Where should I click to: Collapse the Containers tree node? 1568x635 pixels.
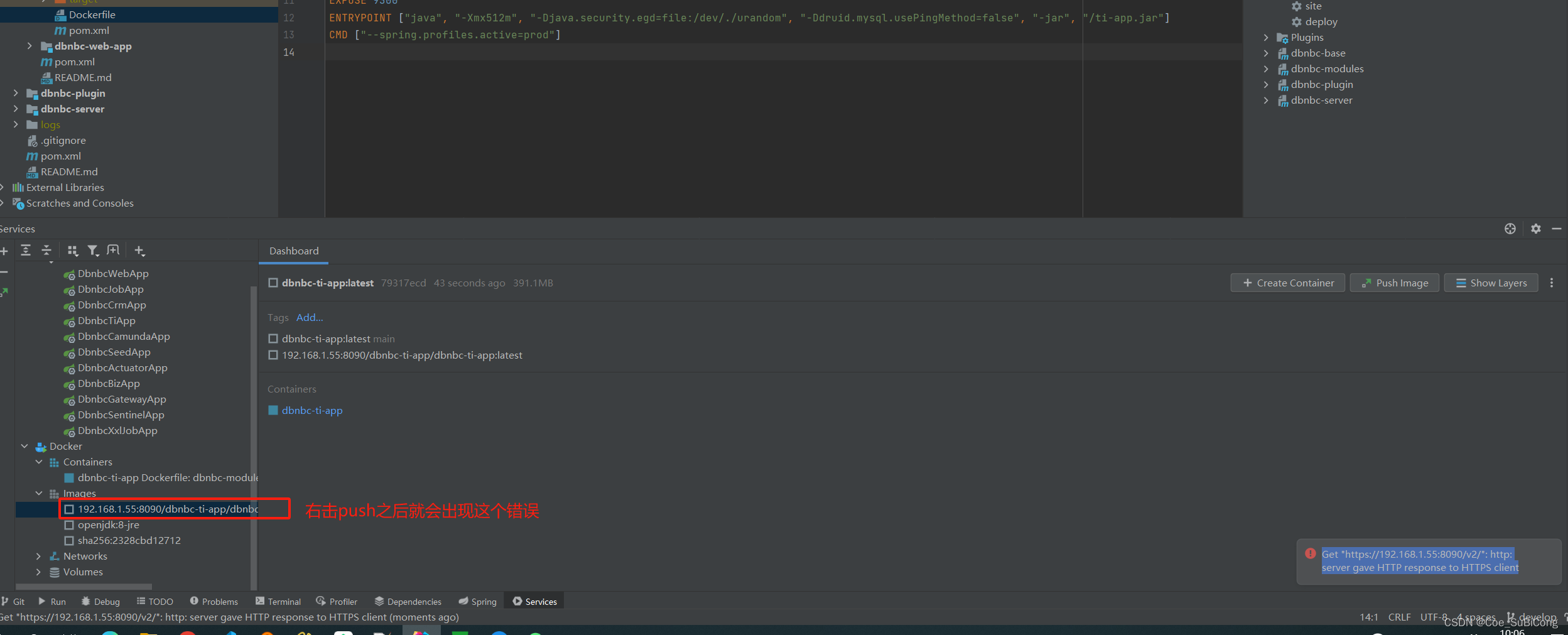[38, 462]
